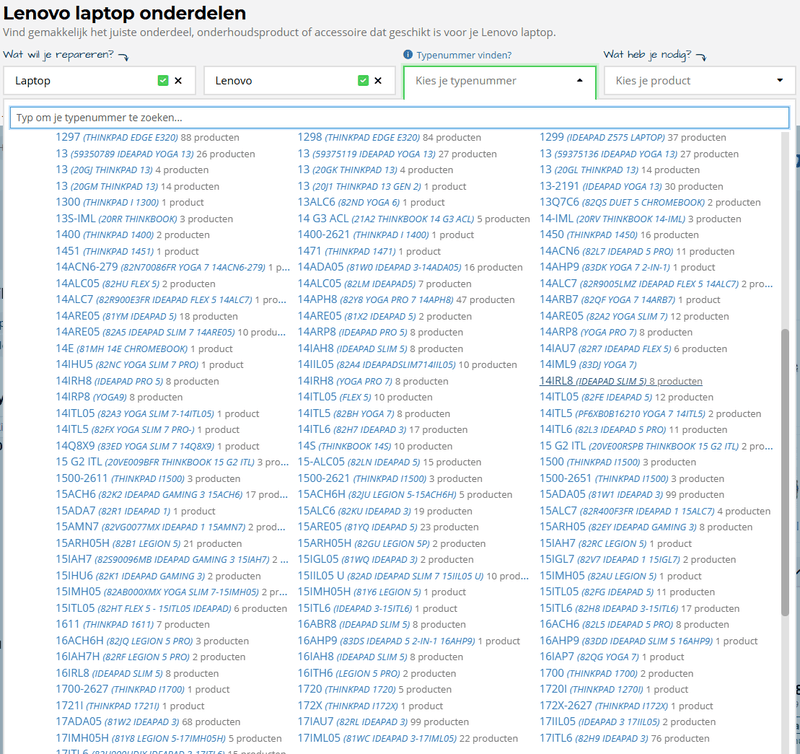Choose 13-2191 (IdeaPad Yoga 13)
The width and height of the screenshot is (800, 754).
pos(631,186)
